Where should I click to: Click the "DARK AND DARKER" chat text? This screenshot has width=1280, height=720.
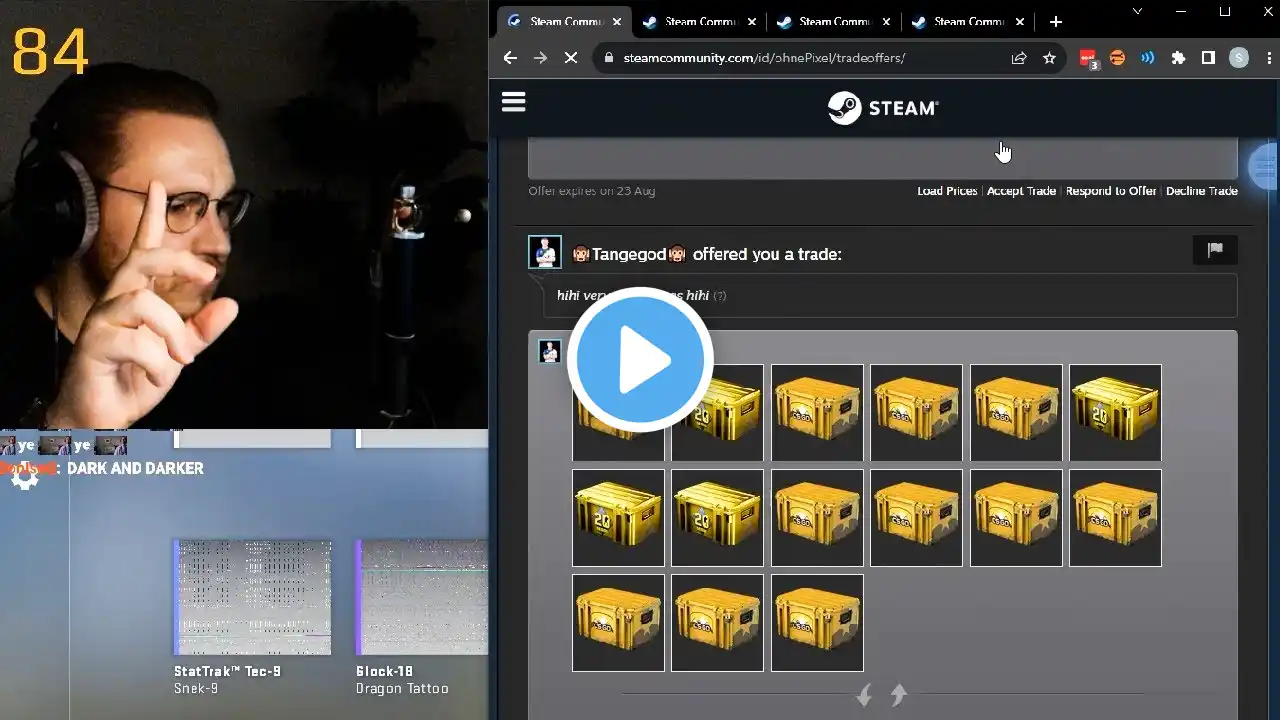[135, 468]
